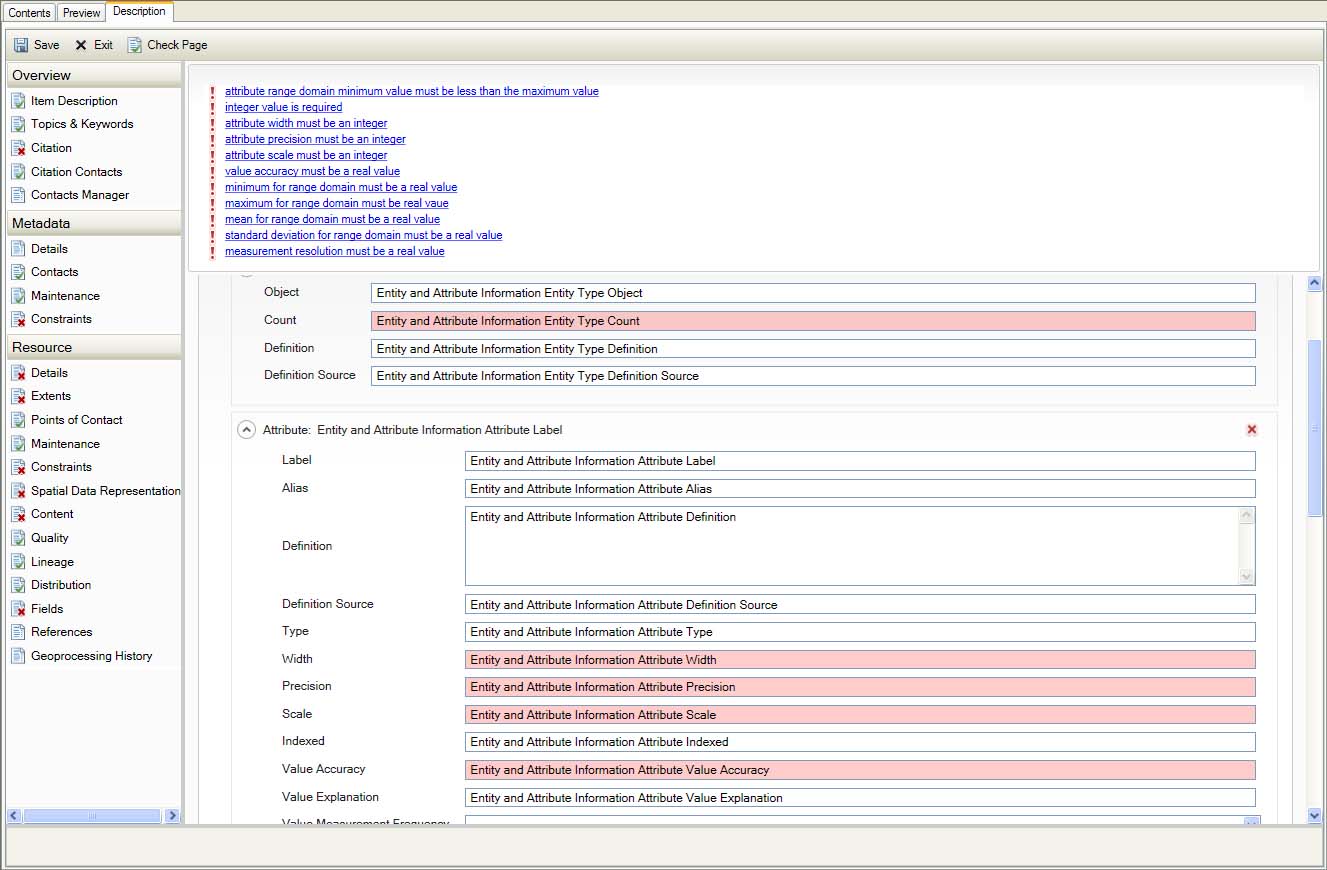Click the Citation error page icon
Viewport: 1327px width, 870px height.
[18, 148]
